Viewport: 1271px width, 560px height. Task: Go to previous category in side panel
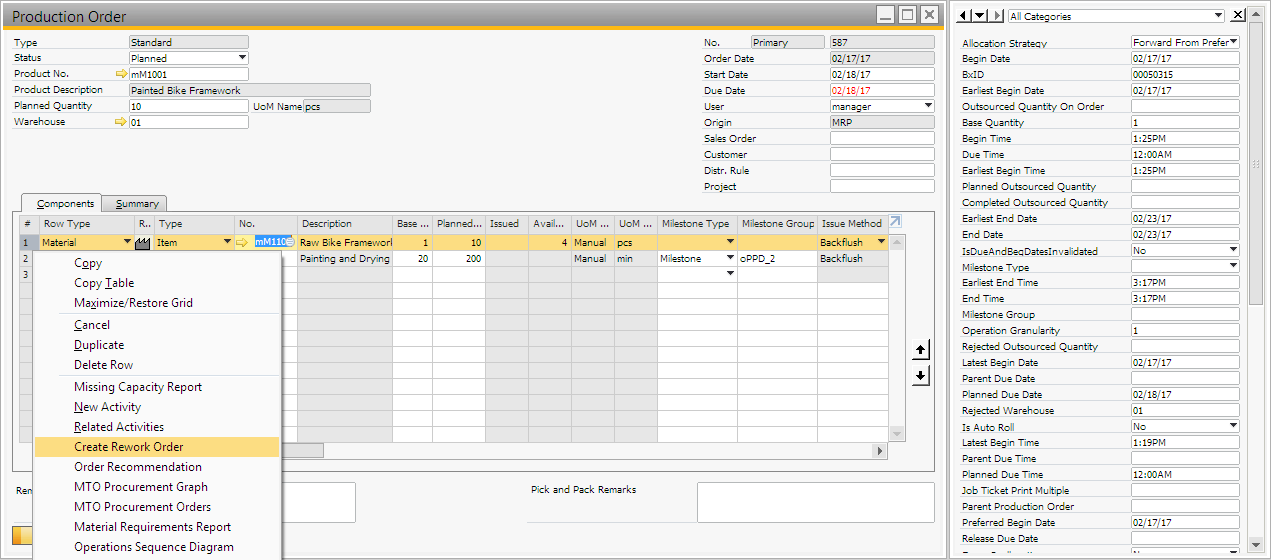coord(965,15)
